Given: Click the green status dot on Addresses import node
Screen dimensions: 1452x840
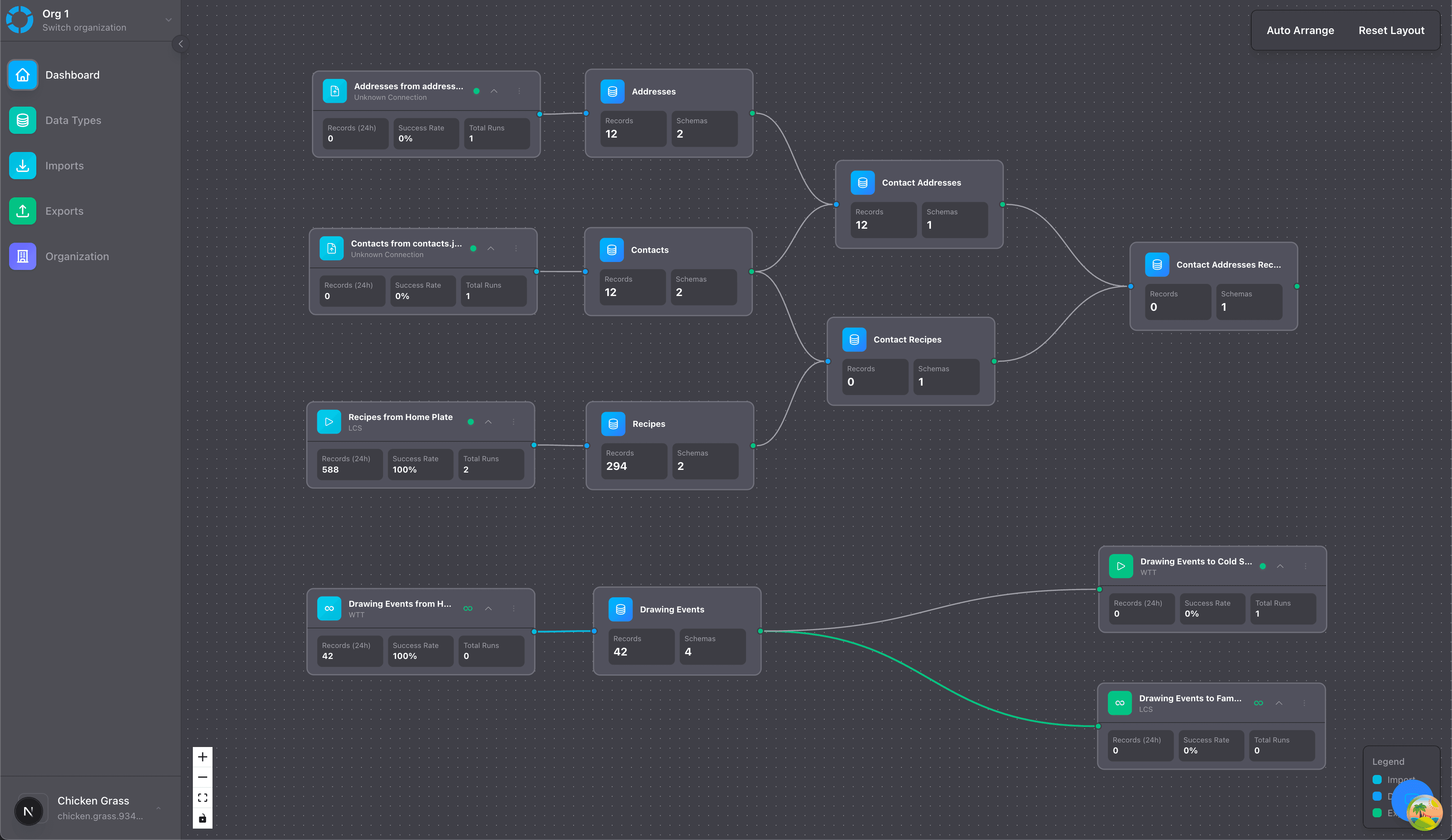Looking at the screenshot, I should coord(476,91).
